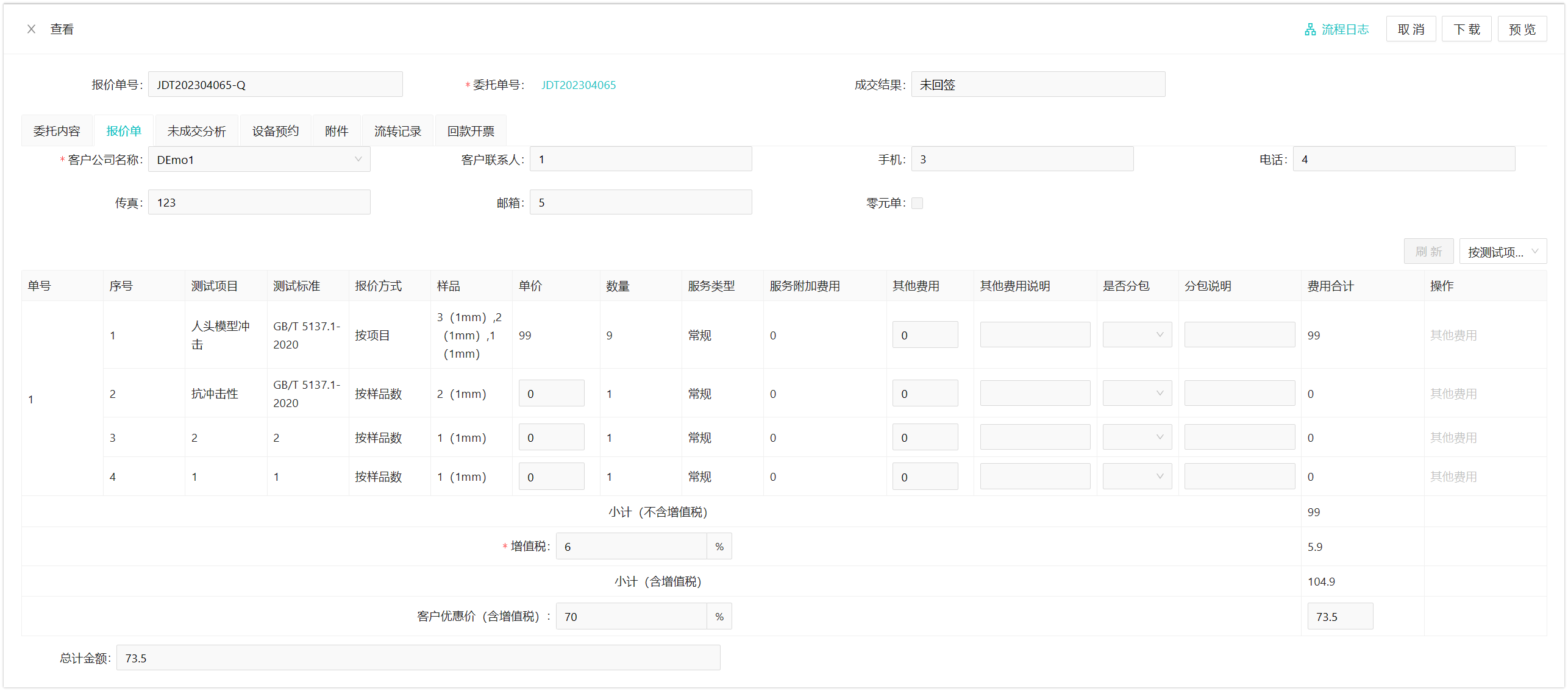Focus the 增值税 percentage input field
Screen dimensions: 1568x691
coord(631,547)
